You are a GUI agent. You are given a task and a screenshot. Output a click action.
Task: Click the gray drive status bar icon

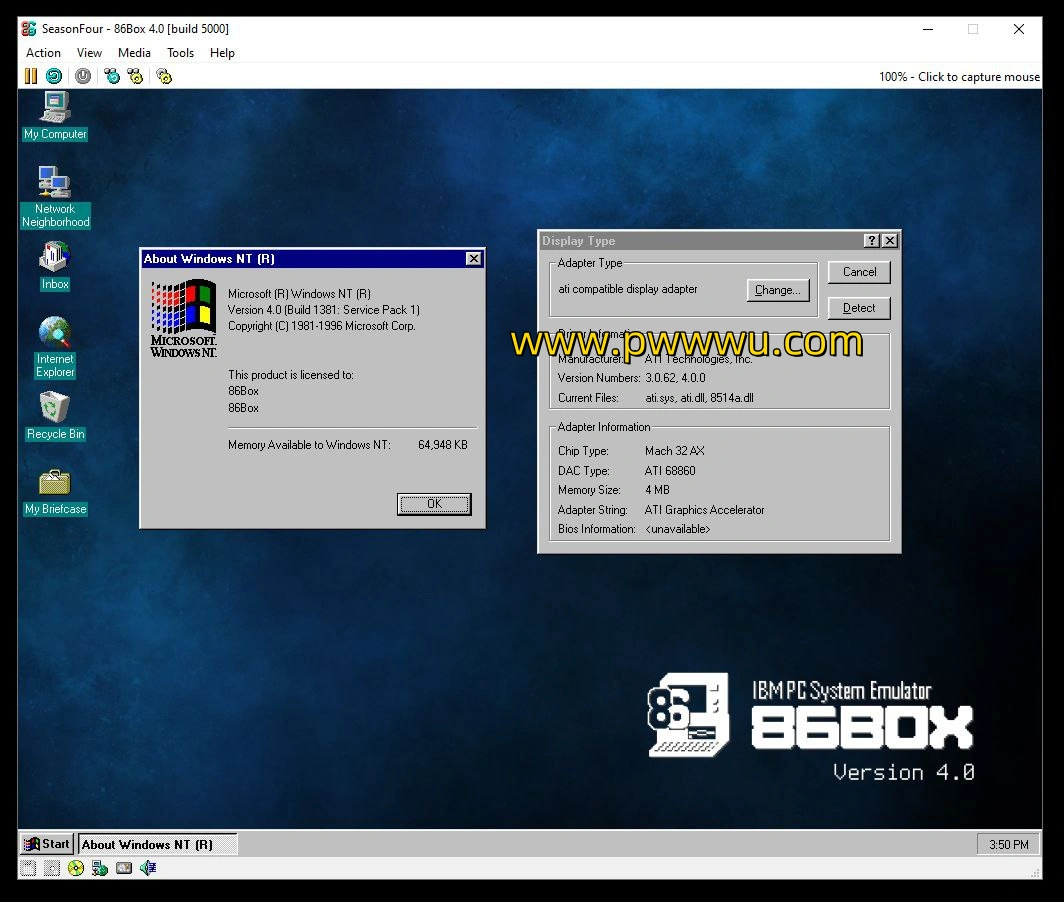coord(124,867)
